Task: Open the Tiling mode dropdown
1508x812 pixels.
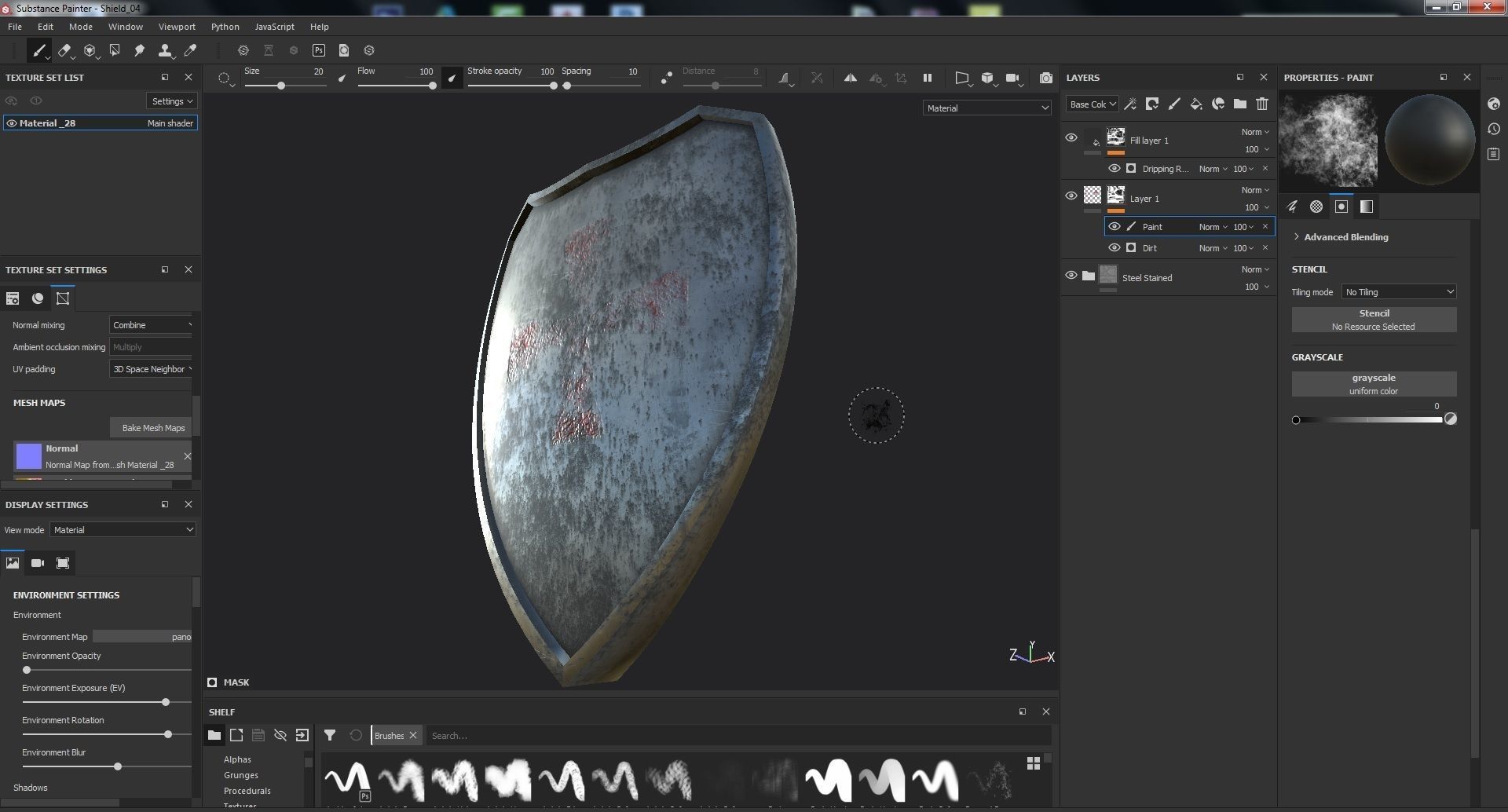Action: coord(1398,291)
